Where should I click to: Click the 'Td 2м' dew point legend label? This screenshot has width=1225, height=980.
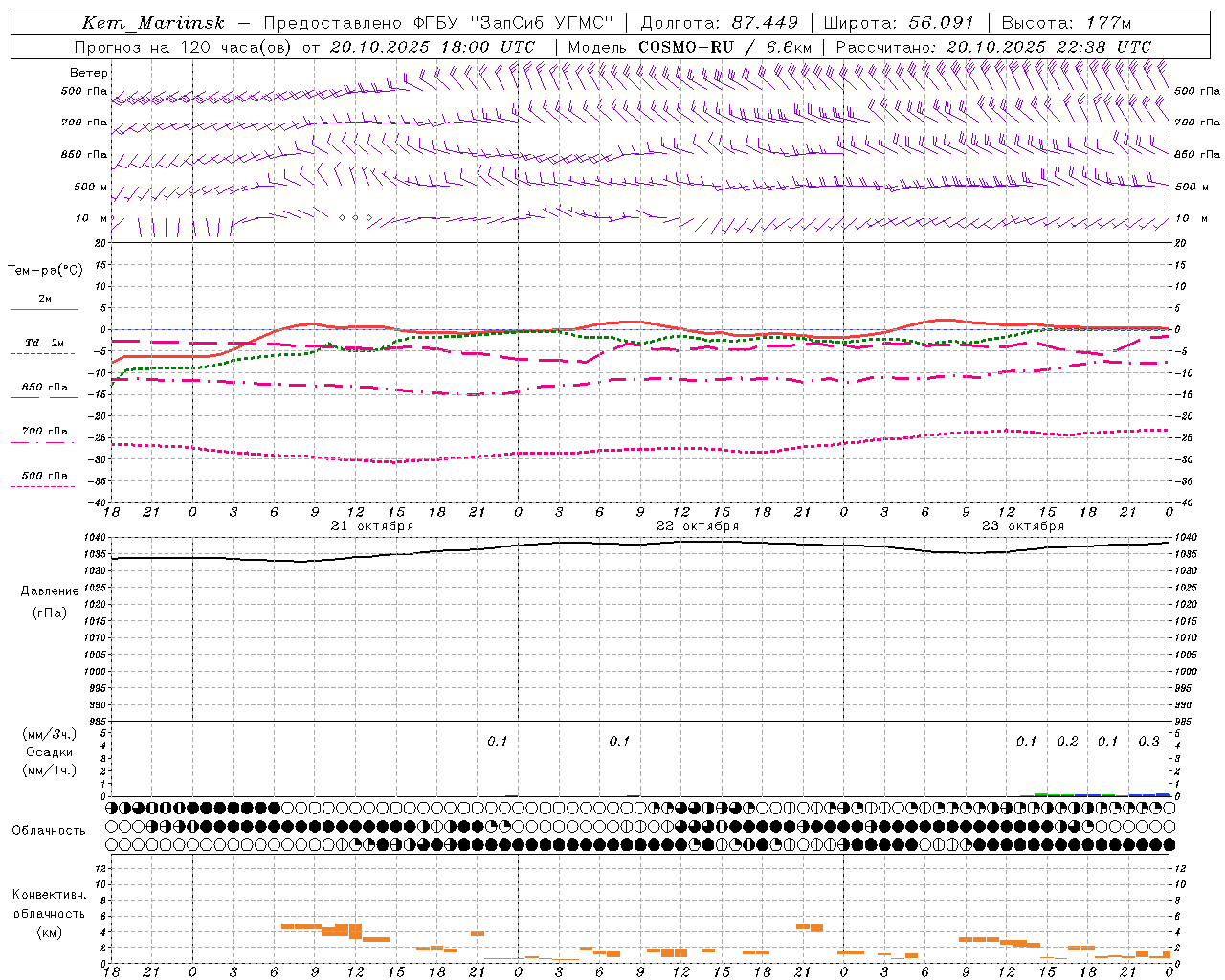45,343
